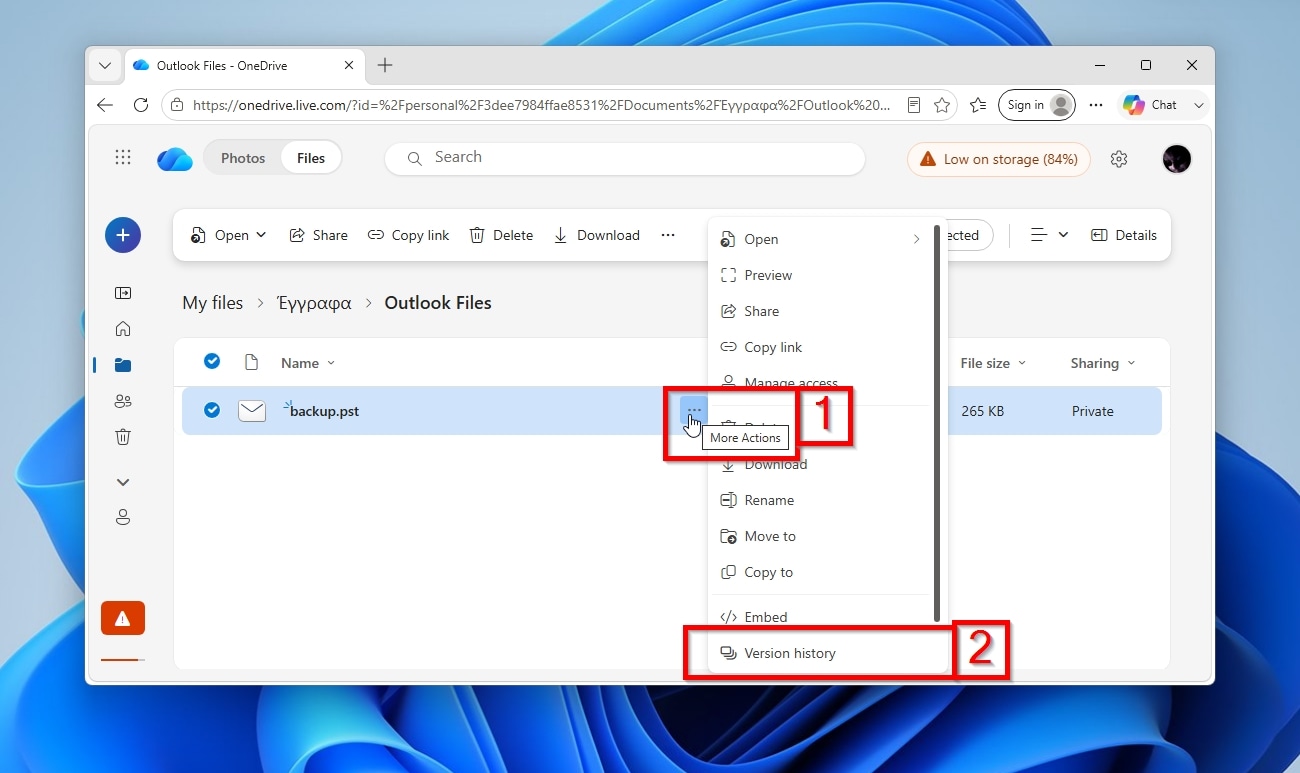This screenshot has width=1300, height=773.
Task: Open a new browser tab
Action: tap(385, 65)
